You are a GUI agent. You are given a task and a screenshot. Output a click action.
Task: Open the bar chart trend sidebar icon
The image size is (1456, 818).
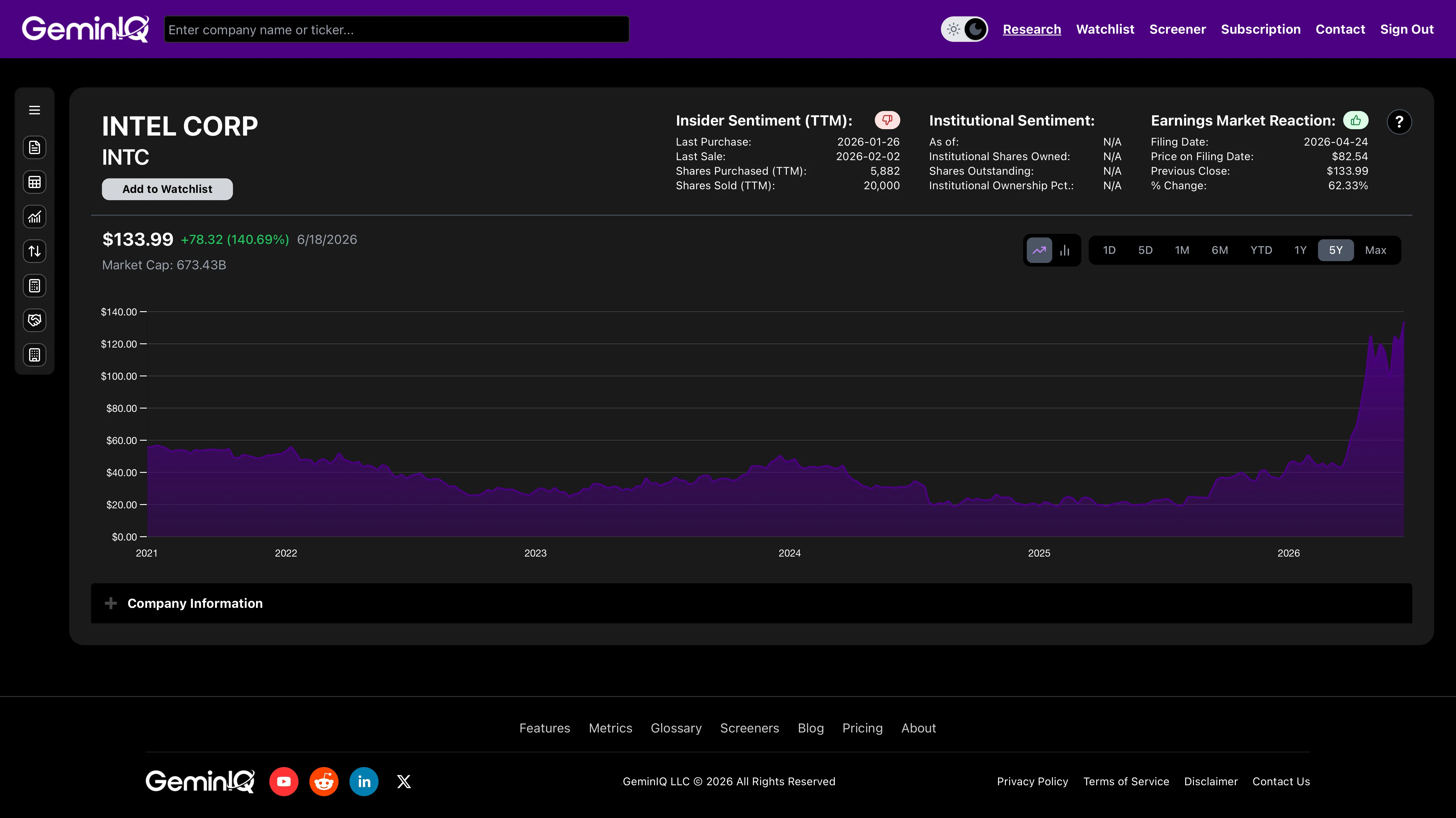(x=35, y=217)
